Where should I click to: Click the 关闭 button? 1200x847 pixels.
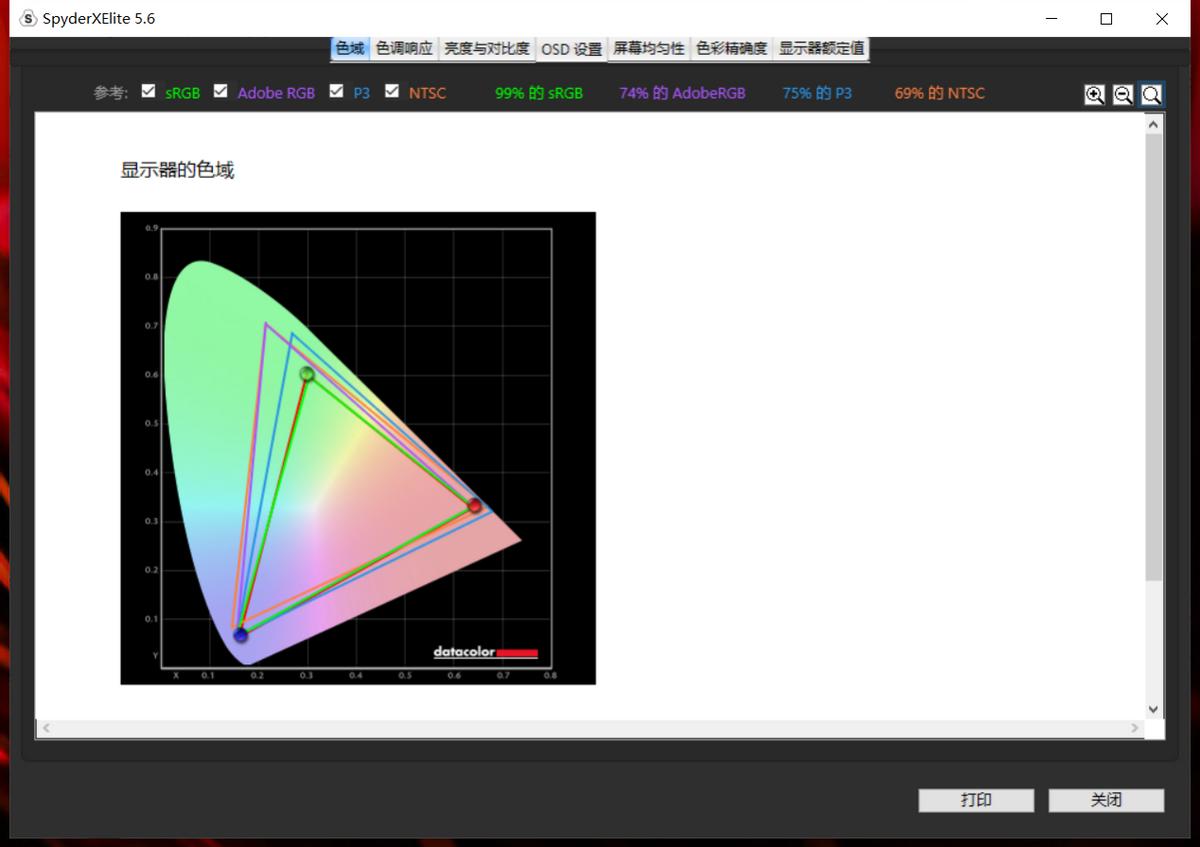1105,800
